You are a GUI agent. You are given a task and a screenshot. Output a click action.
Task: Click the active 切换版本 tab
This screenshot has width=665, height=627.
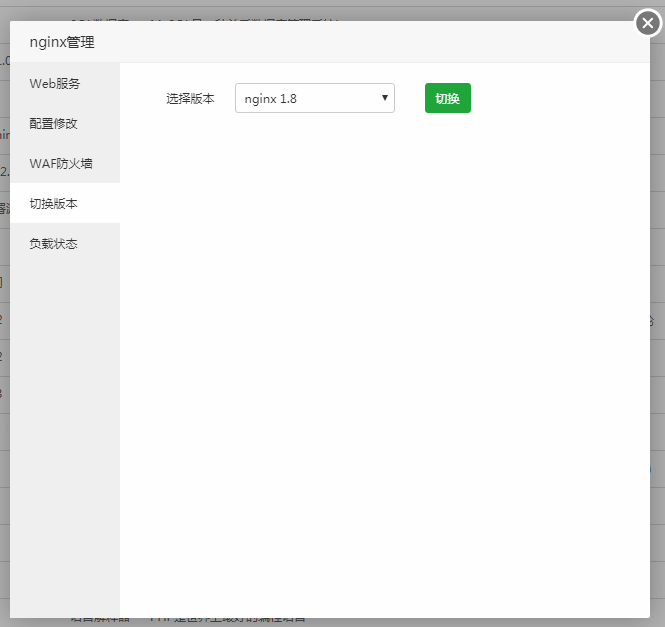click(54, 203)
